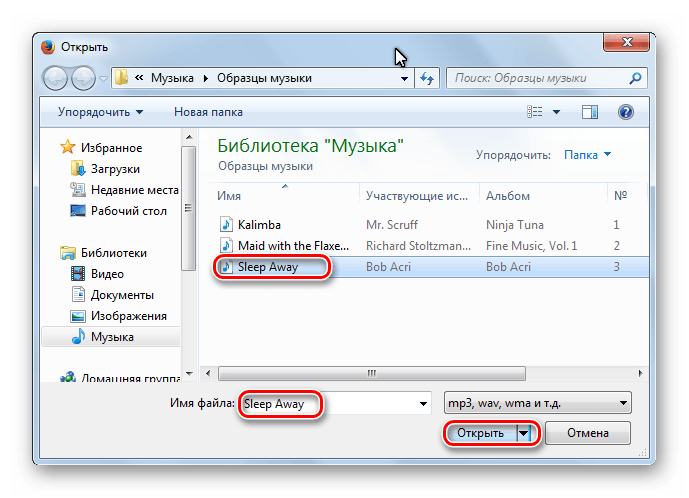689x498 pixels.
Task: Toggle the preview pane icon
Action: (x=590, y=112)
